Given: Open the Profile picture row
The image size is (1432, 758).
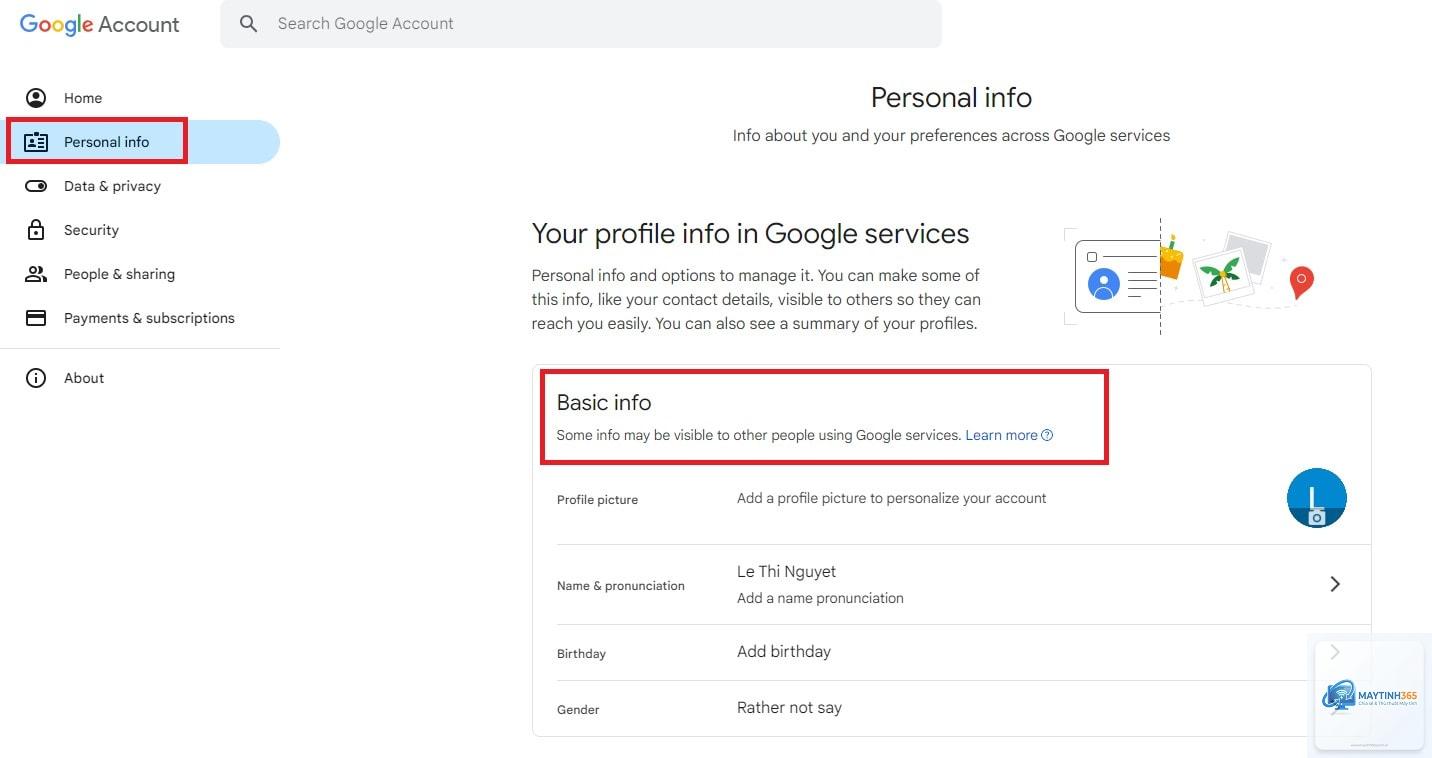Looking at the screenshot, I should (952, 499).
